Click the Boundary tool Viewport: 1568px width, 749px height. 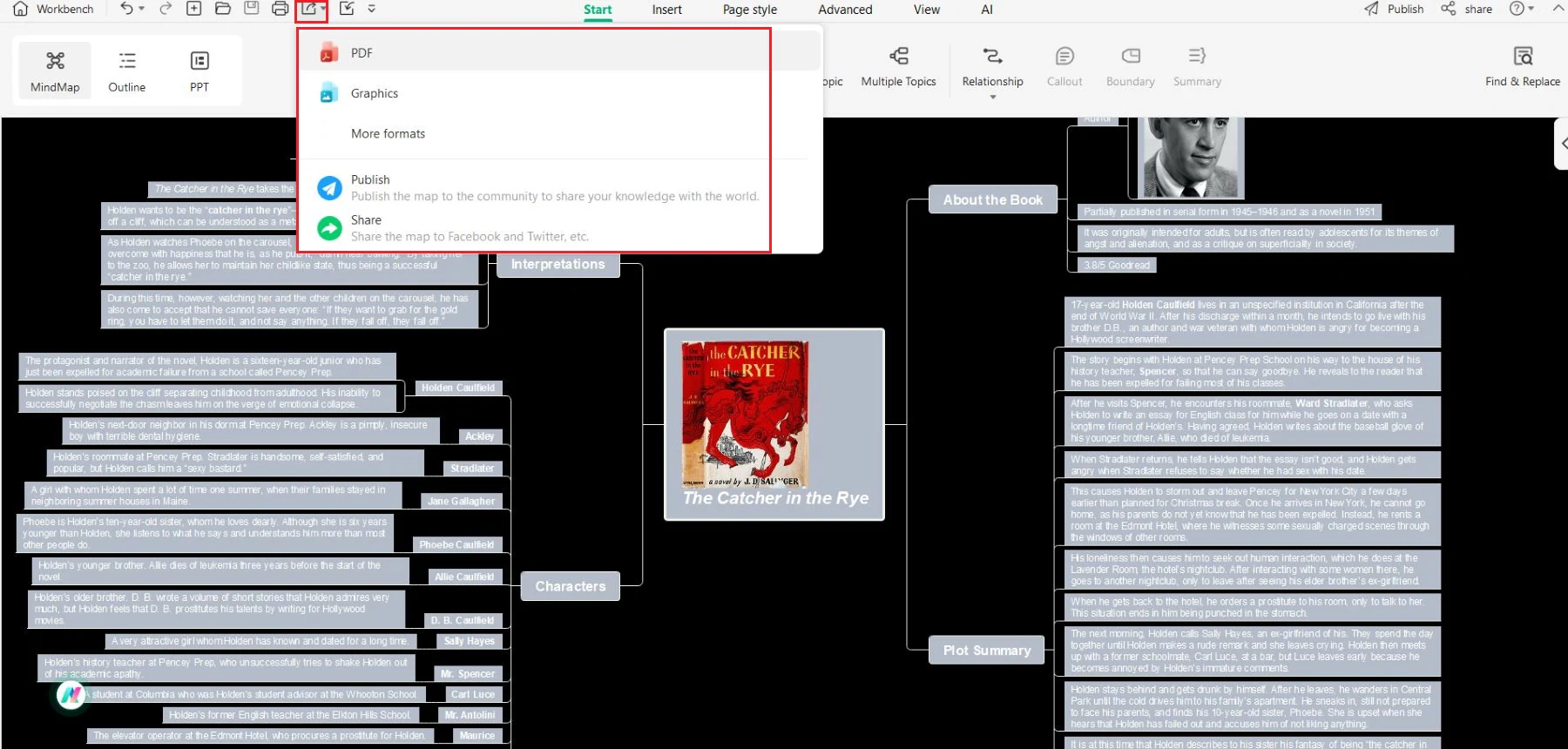1131,67
